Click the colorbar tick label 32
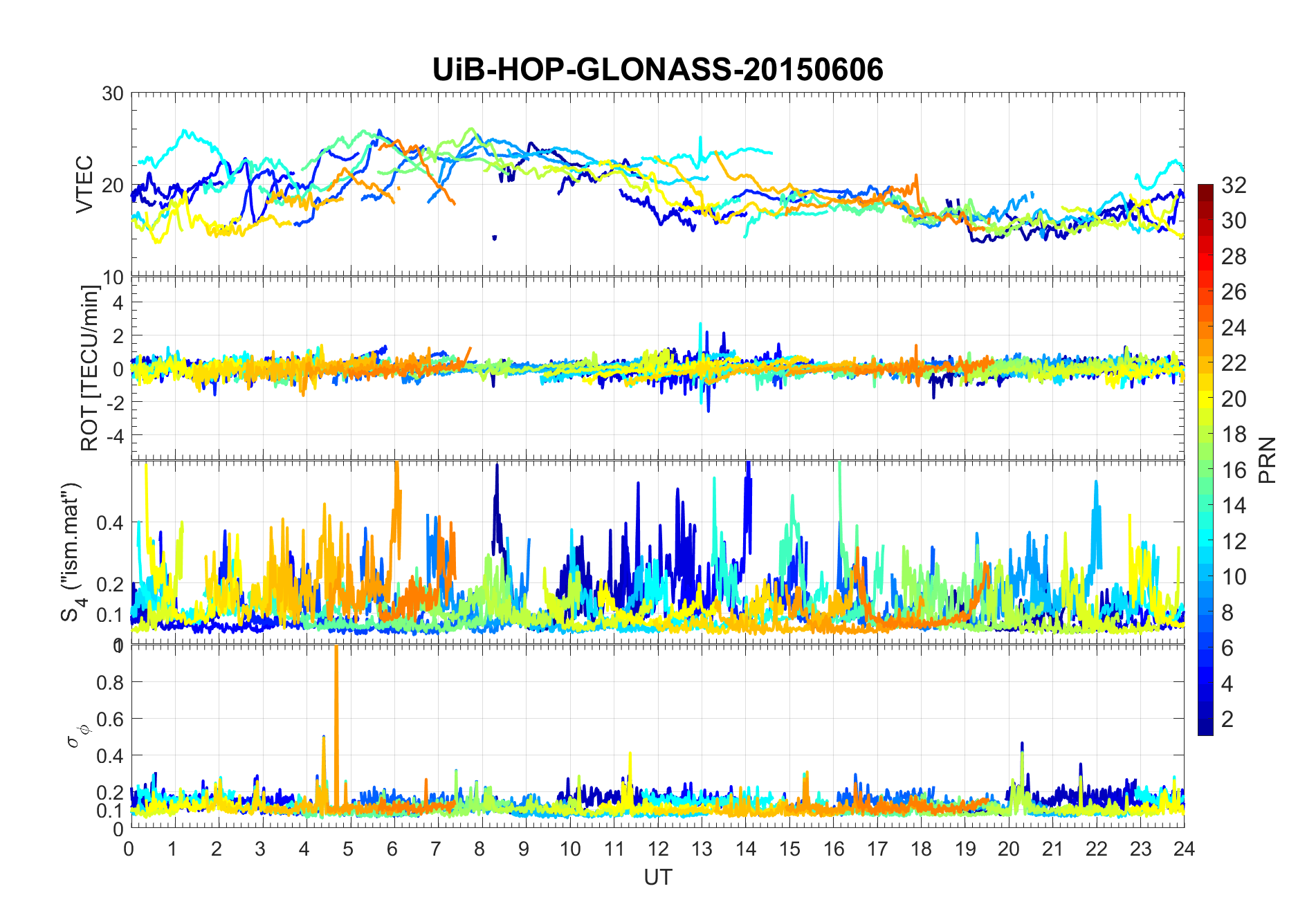Image resolution: width=1316 pixels, height=920 pixels. pos(1234,185)
